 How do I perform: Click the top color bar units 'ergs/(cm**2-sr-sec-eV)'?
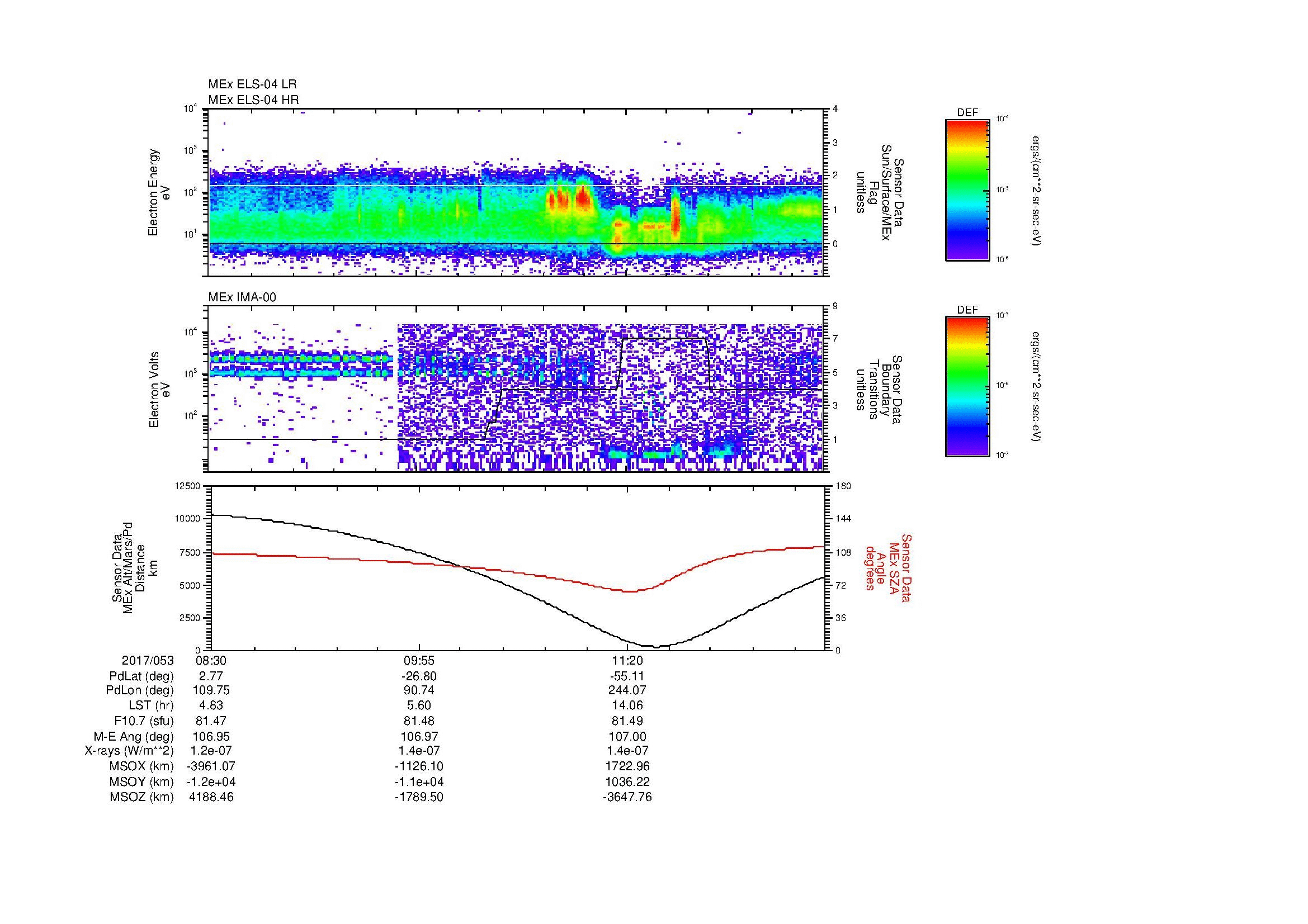click(x=1036, y=190)
